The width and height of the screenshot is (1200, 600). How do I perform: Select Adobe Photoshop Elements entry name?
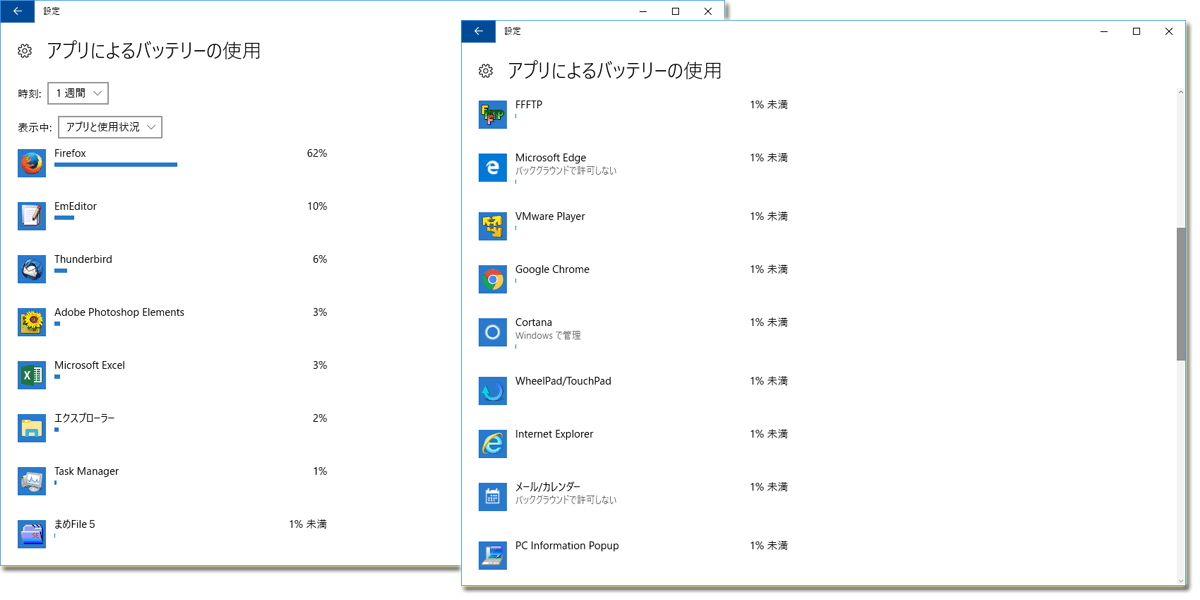coord(119,312)
